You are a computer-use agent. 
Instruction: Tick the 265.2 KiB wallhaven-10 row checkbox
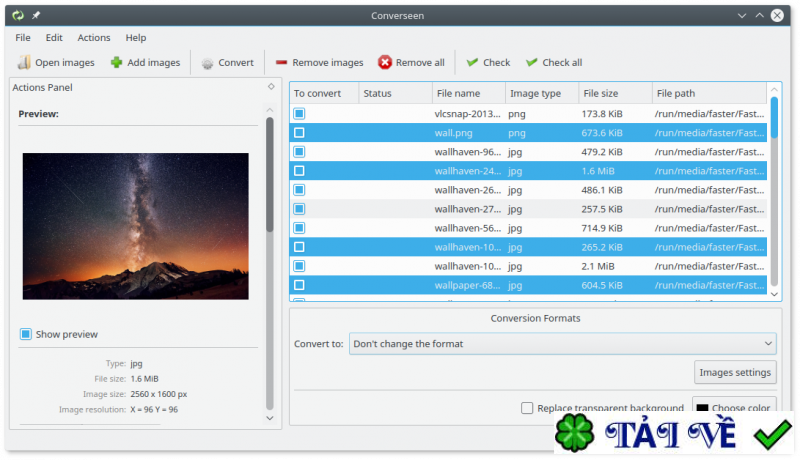(x=299, y=247)
